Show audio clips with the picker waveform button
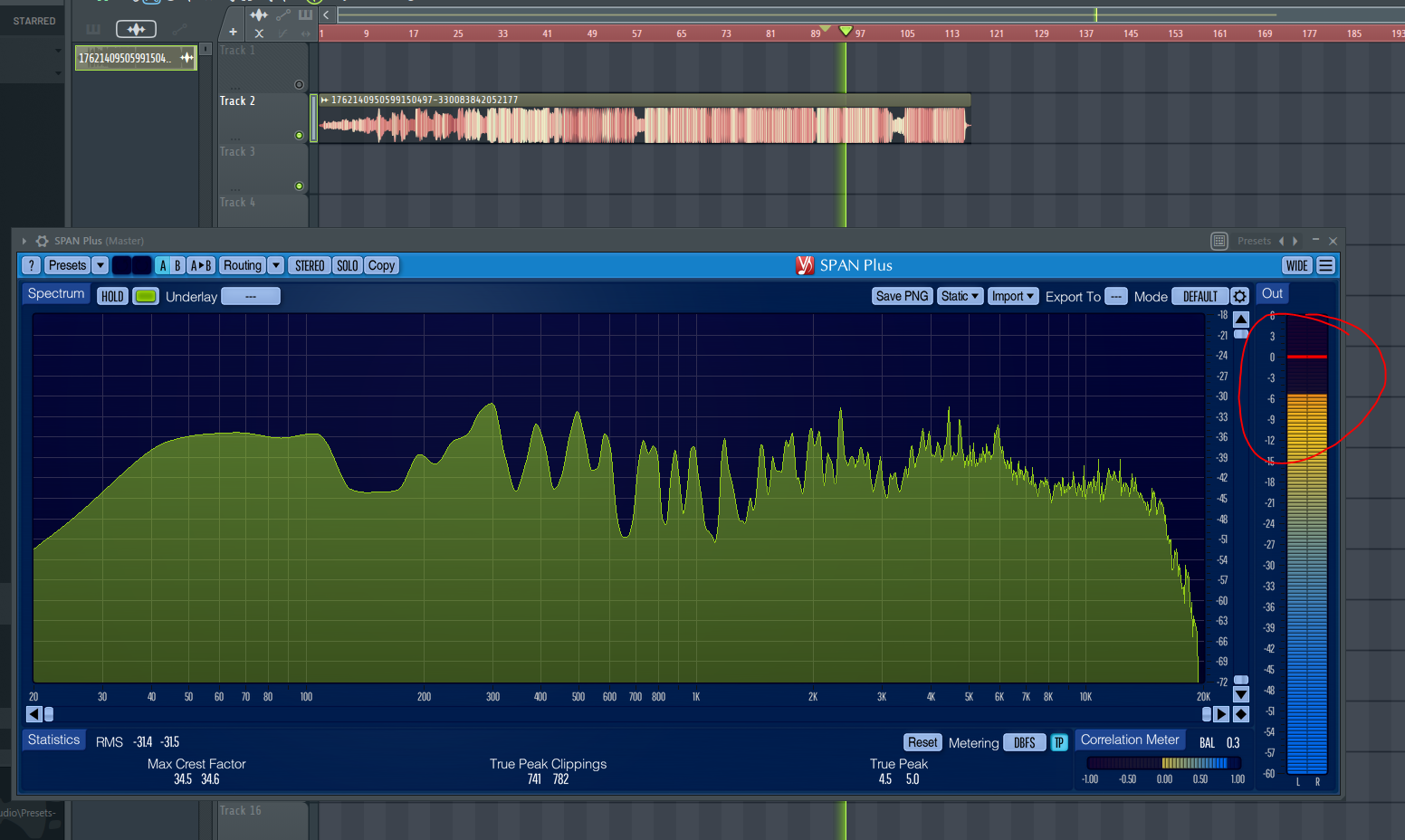Image resolution: width=1405 pixels, height=840 pixels. (136, 29)
